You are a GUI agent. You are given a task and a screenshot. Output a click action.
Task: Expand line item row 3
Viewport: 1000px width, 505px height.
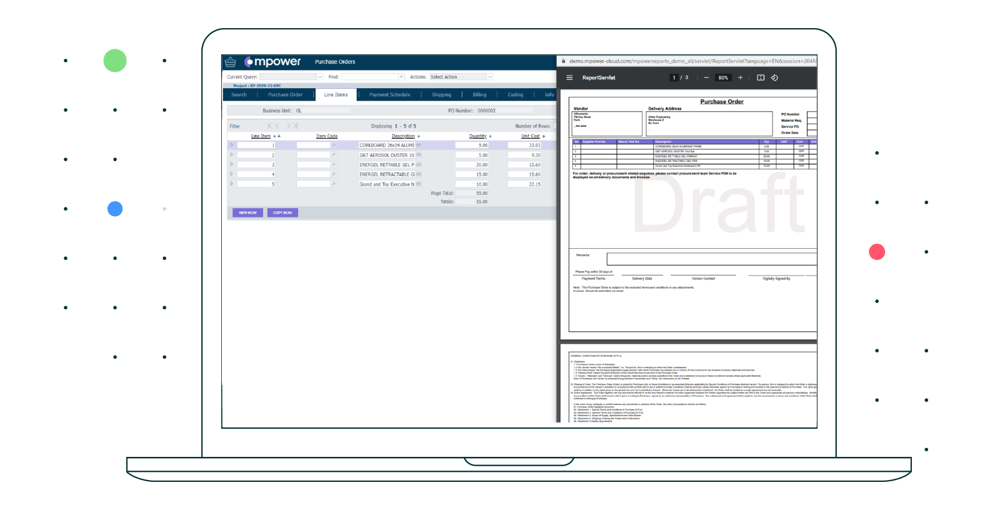(232, 165)
